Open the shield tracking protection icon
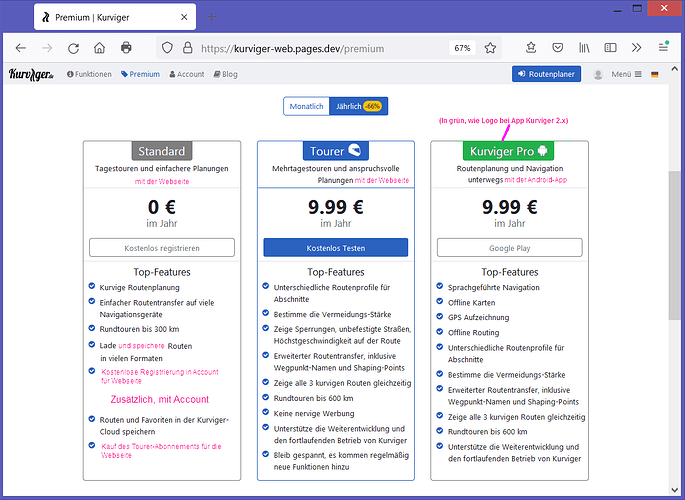This screenshot has height=500, width=685. click(167, 48)
